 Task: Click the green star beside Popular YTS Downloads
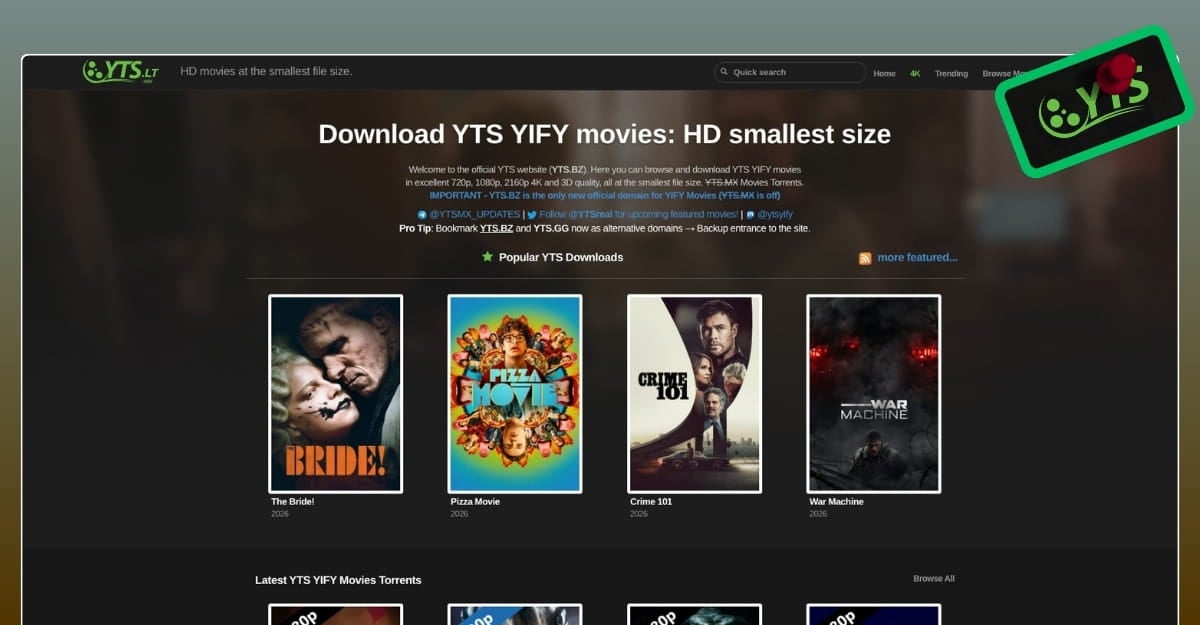(x=488, y=257)
